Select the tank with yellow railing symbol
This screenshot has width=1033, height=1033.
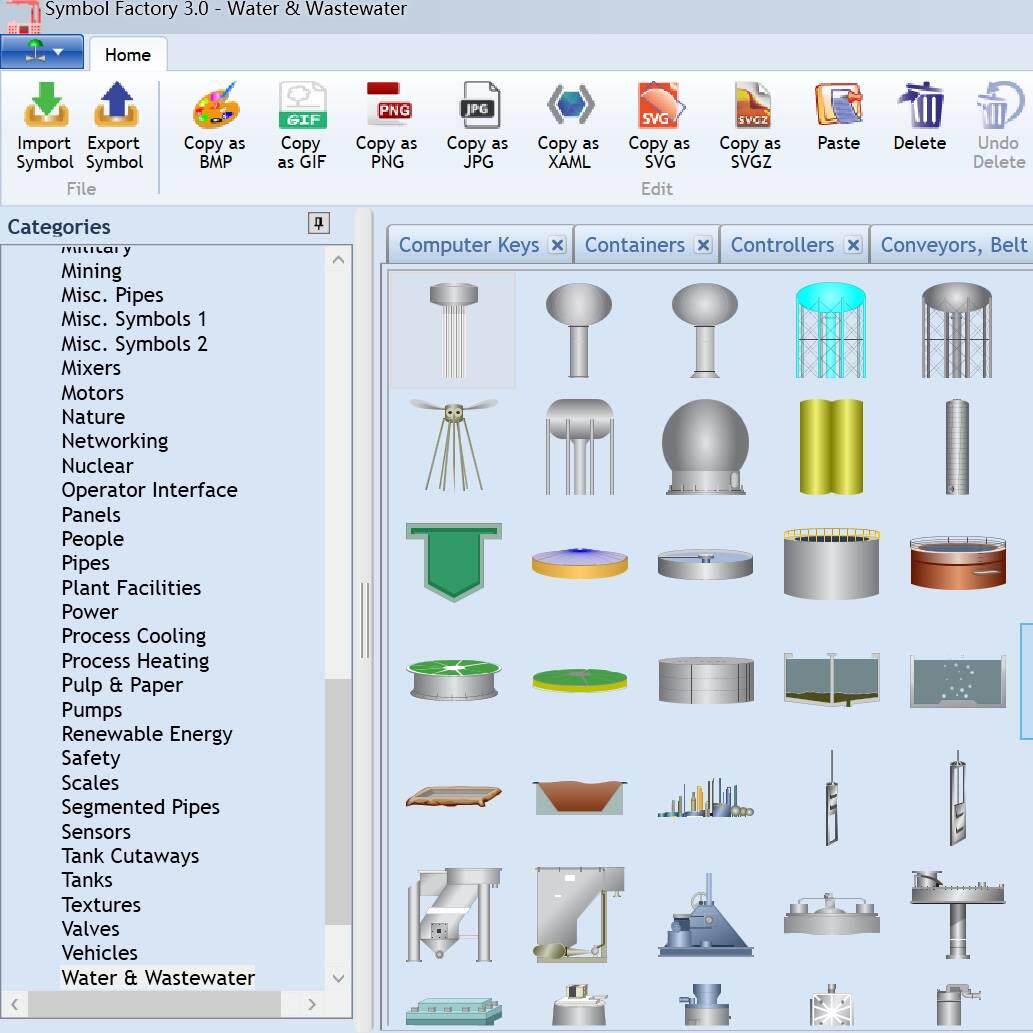(x=831, y=562)
